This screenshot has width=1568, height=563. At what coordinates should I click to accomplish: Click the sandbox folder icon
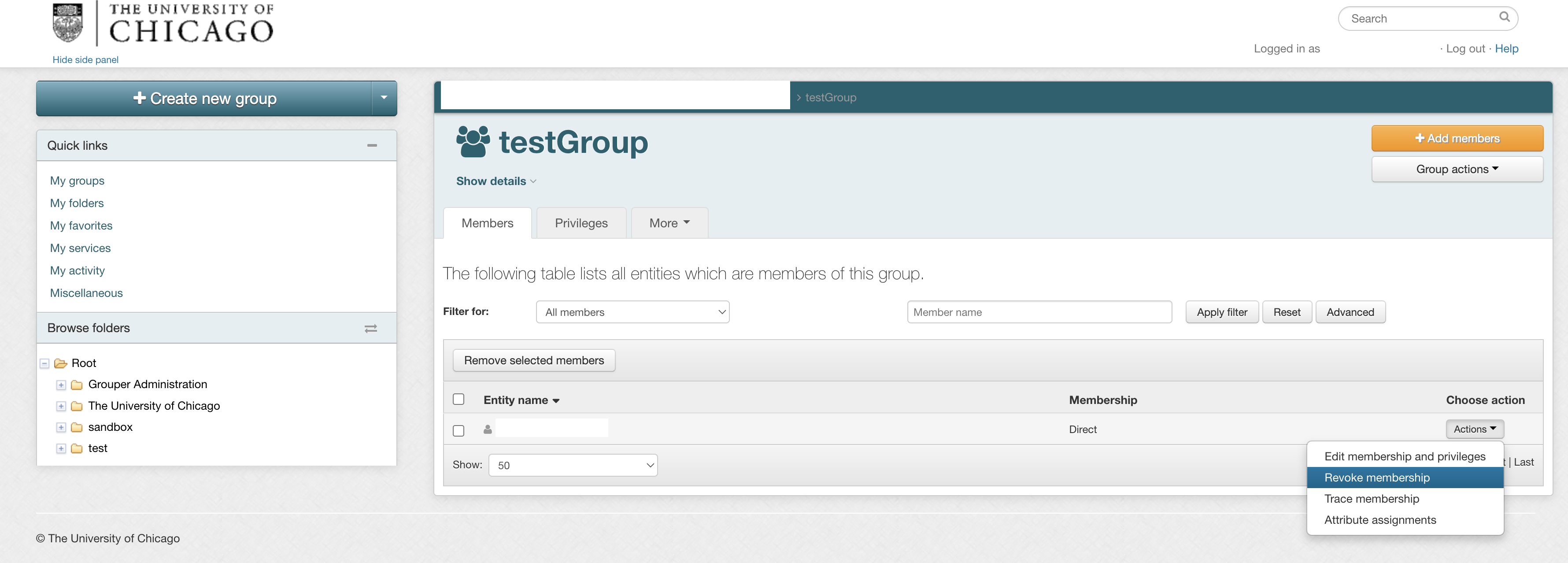tap(77, 427)
